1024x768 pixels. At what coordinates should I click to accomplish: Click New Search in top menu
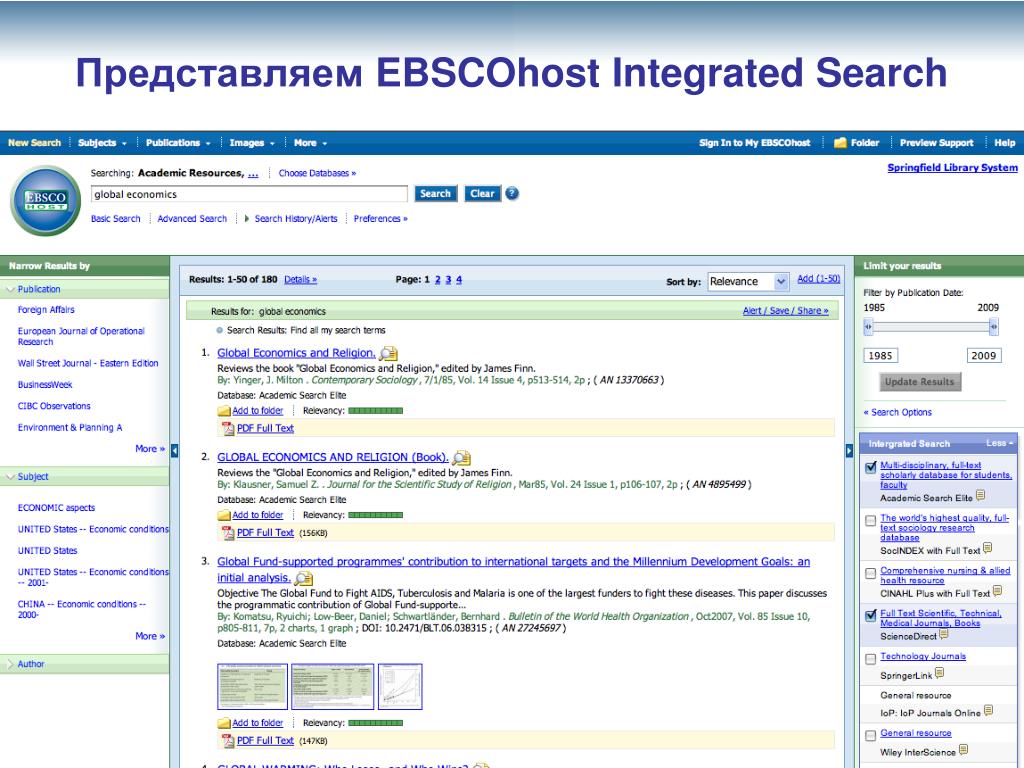click(x=35, y=143)
